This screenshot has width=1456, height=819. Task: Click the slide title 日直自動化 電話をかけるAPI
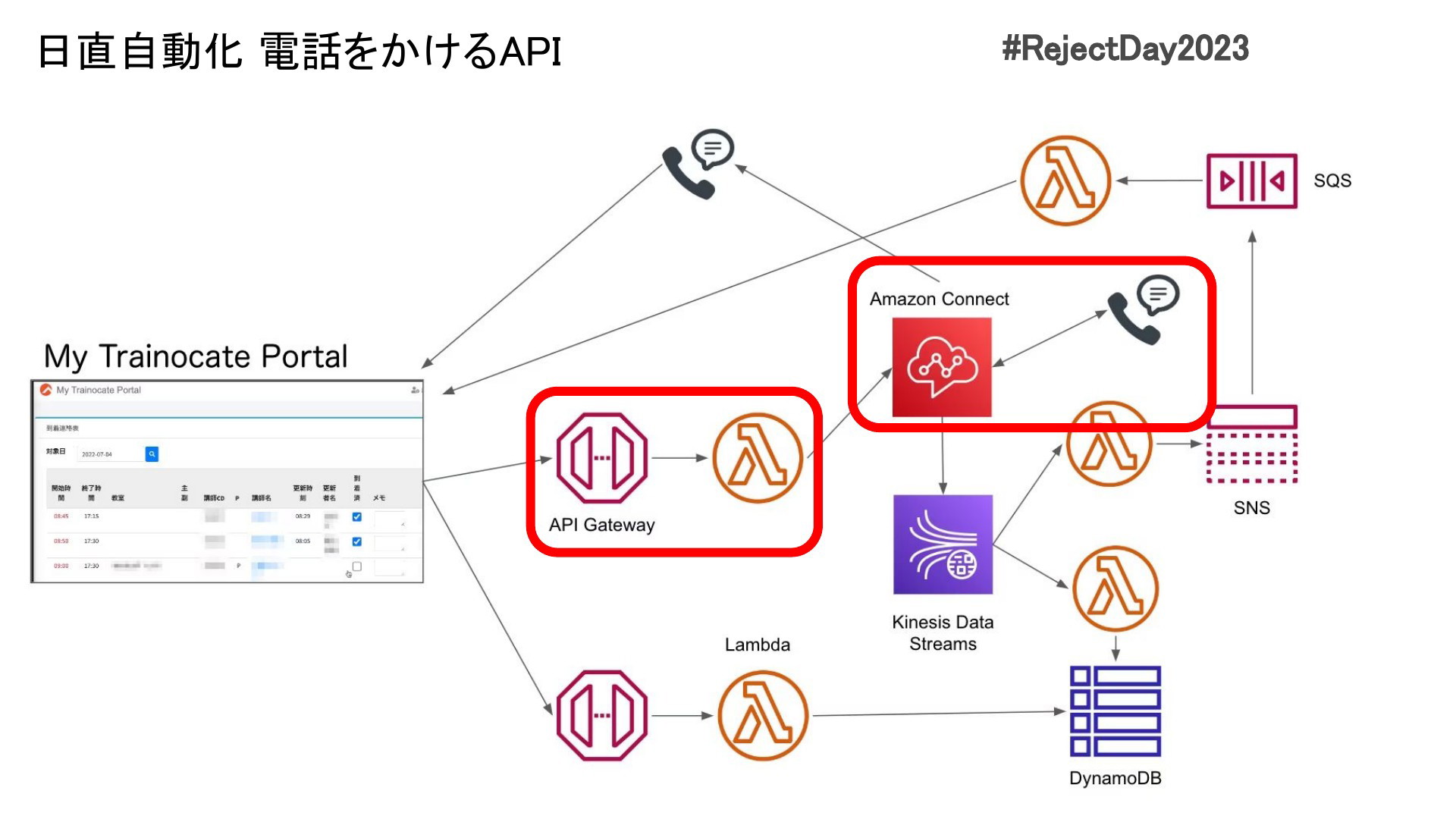tap(300, 52)
